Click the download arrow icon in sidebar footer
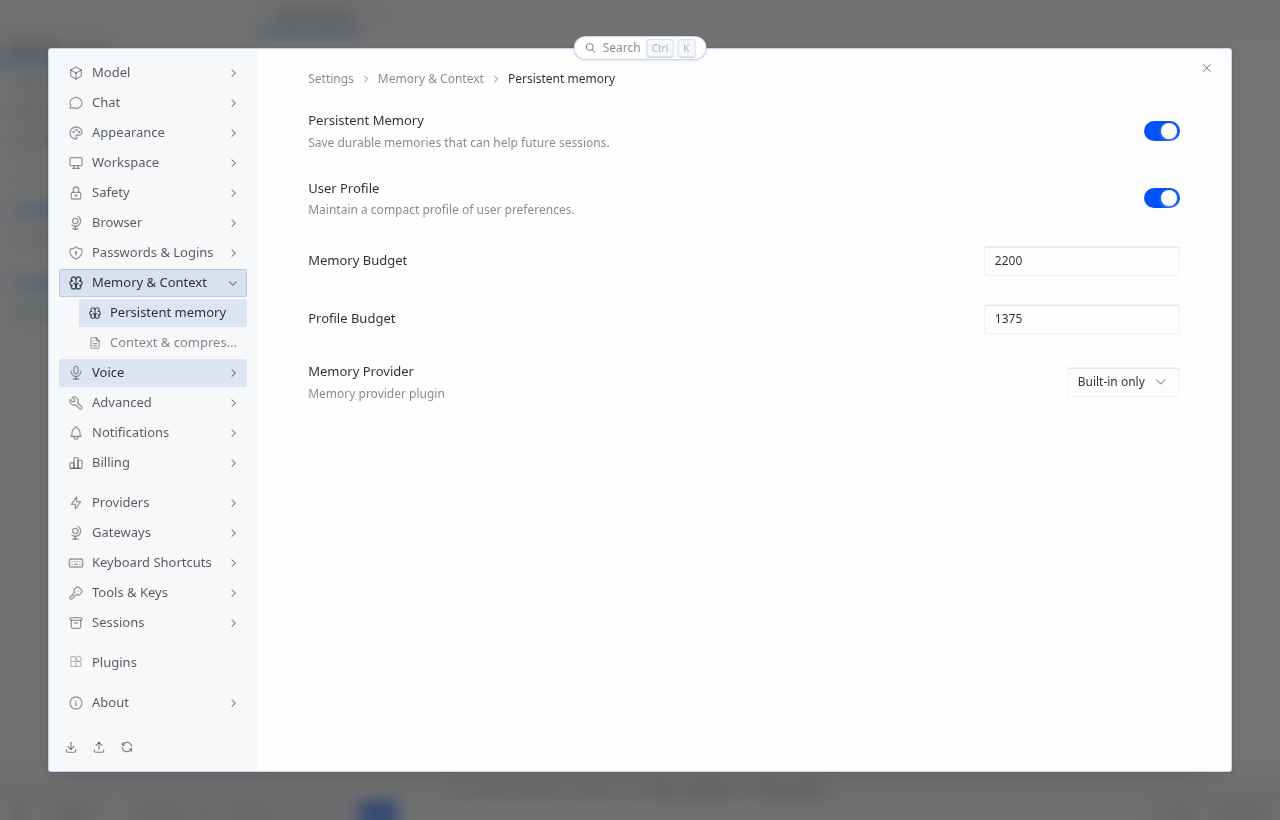This screenshot has height=820, width=1280. pos(71,747)
